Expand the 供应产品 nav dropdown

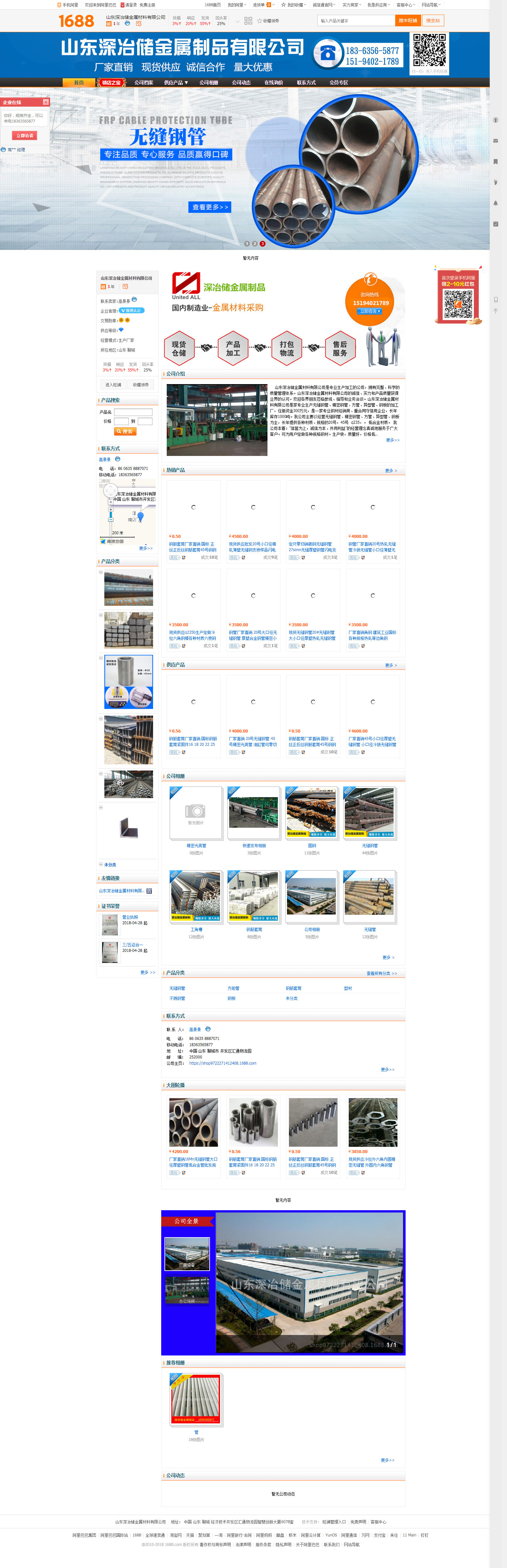coord(176,82)
